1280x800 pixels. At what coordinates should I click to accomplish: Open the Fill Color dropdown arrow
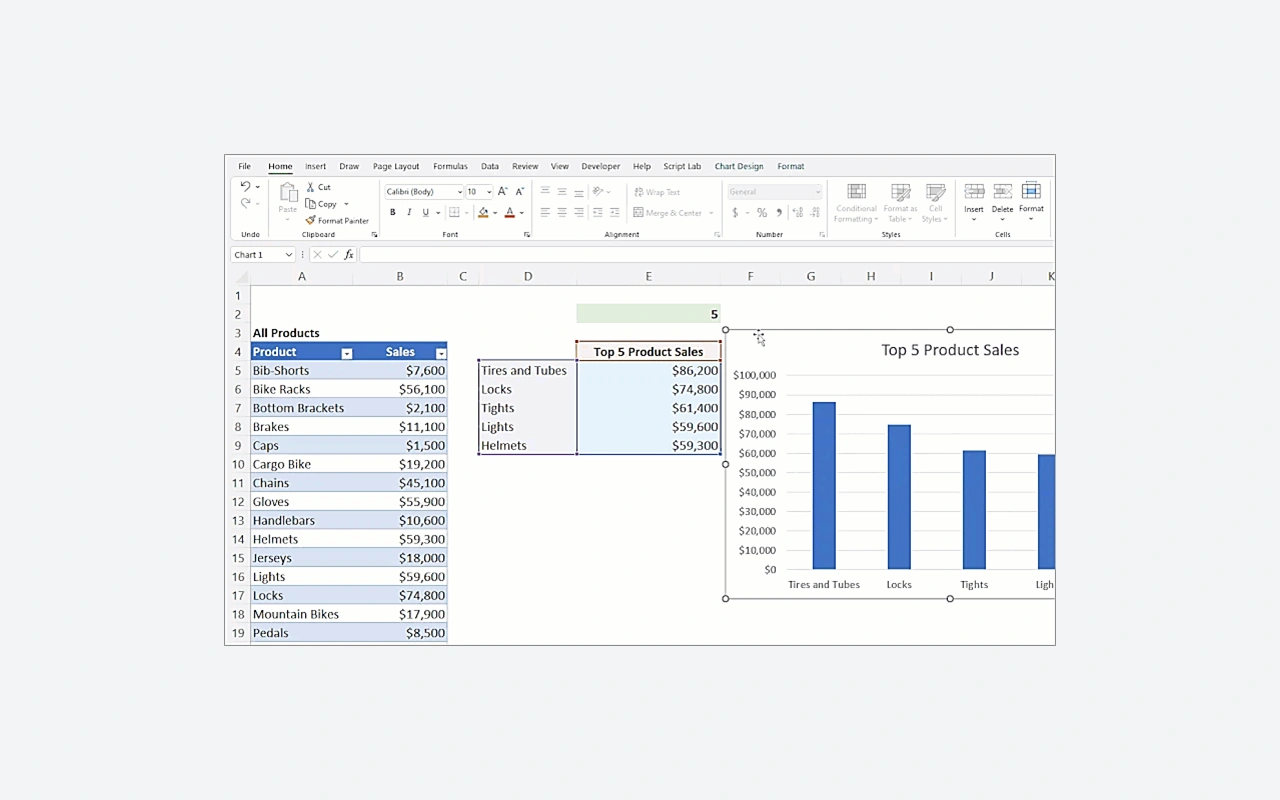[x=495, y=213]
